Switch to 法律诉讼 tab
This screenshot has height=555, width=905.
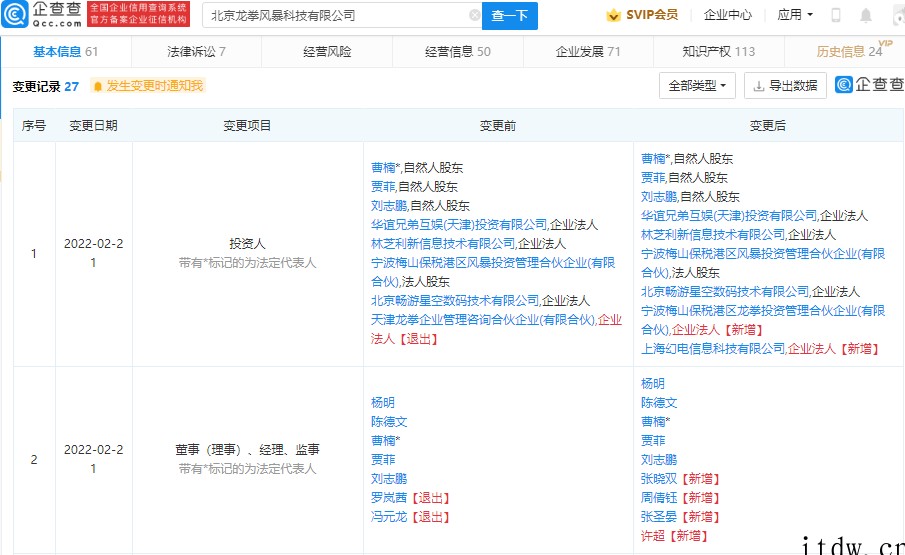tap(196, 52)
